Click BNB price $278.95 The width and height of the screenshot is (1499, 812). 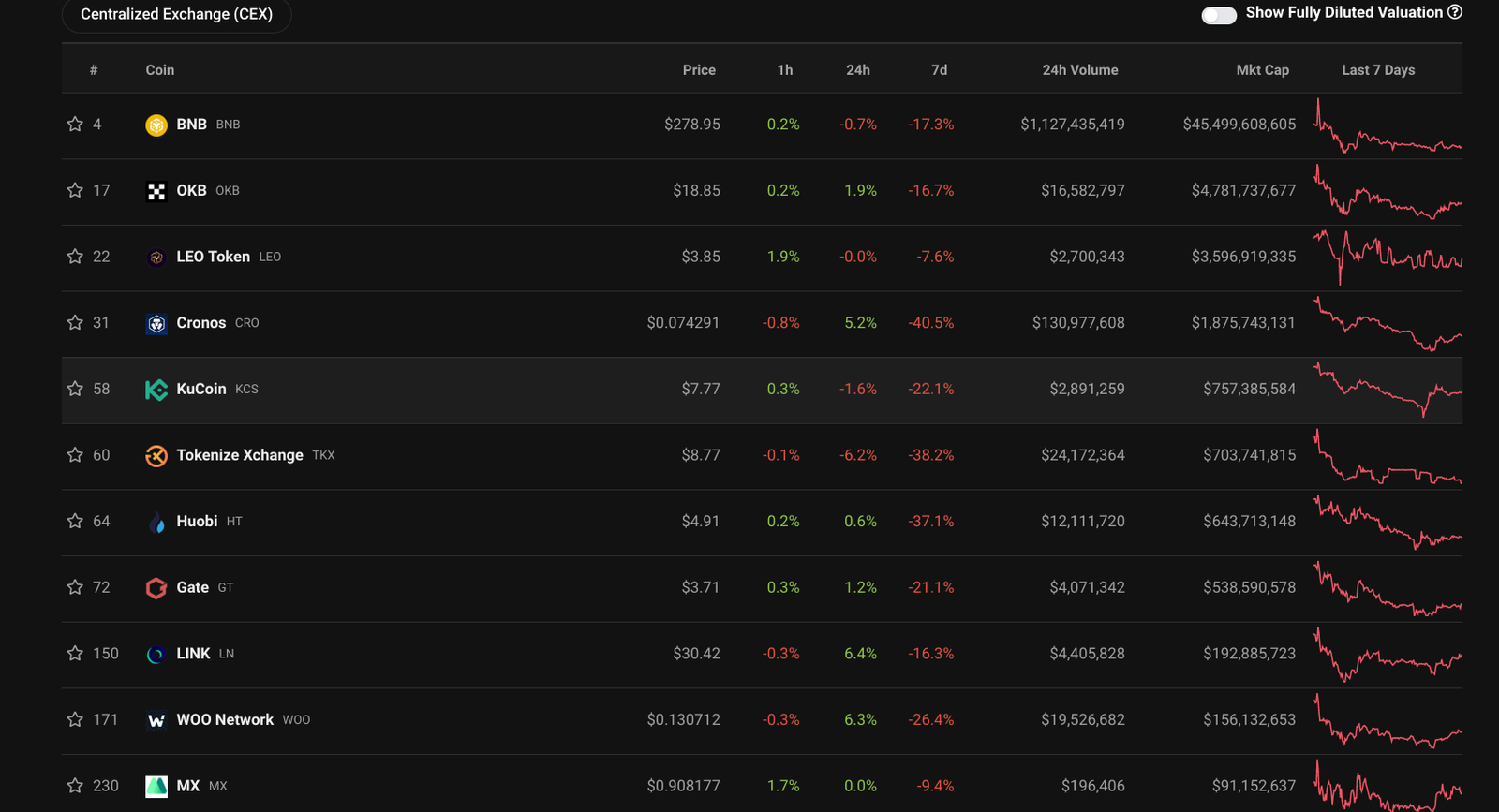[x=692, y=125]
